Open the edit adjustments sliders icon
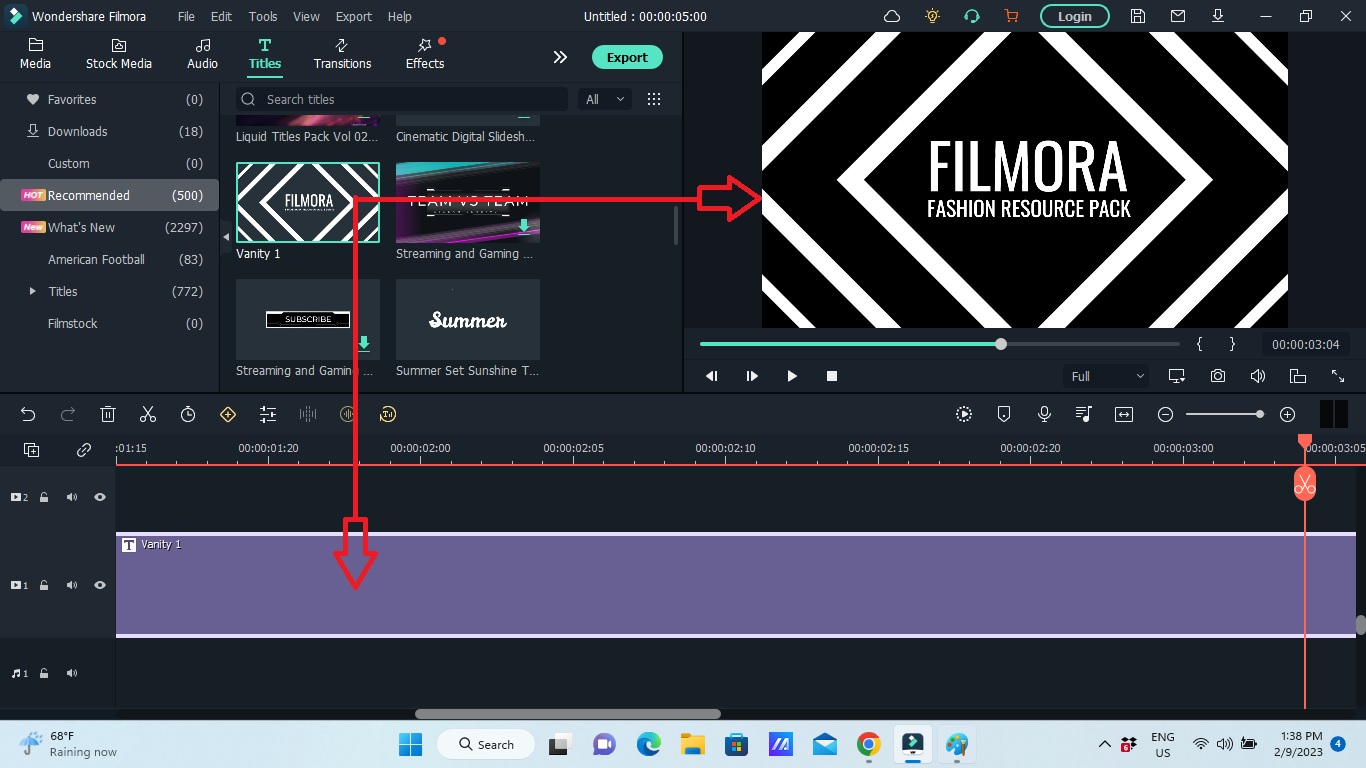The width and height of the screenshot is (1366, 768). 268,414
